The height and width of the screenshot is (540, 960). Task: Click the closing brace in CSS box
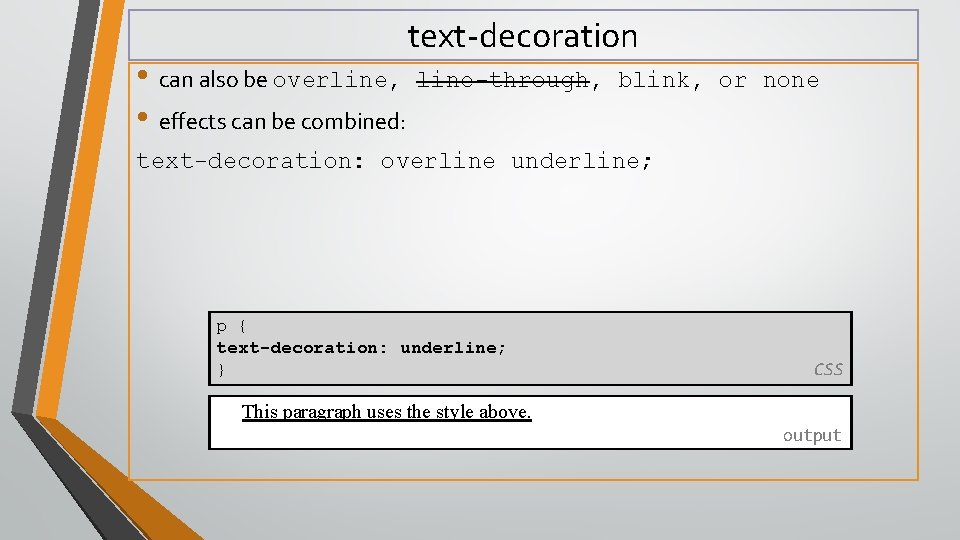(x=221, y=370)
